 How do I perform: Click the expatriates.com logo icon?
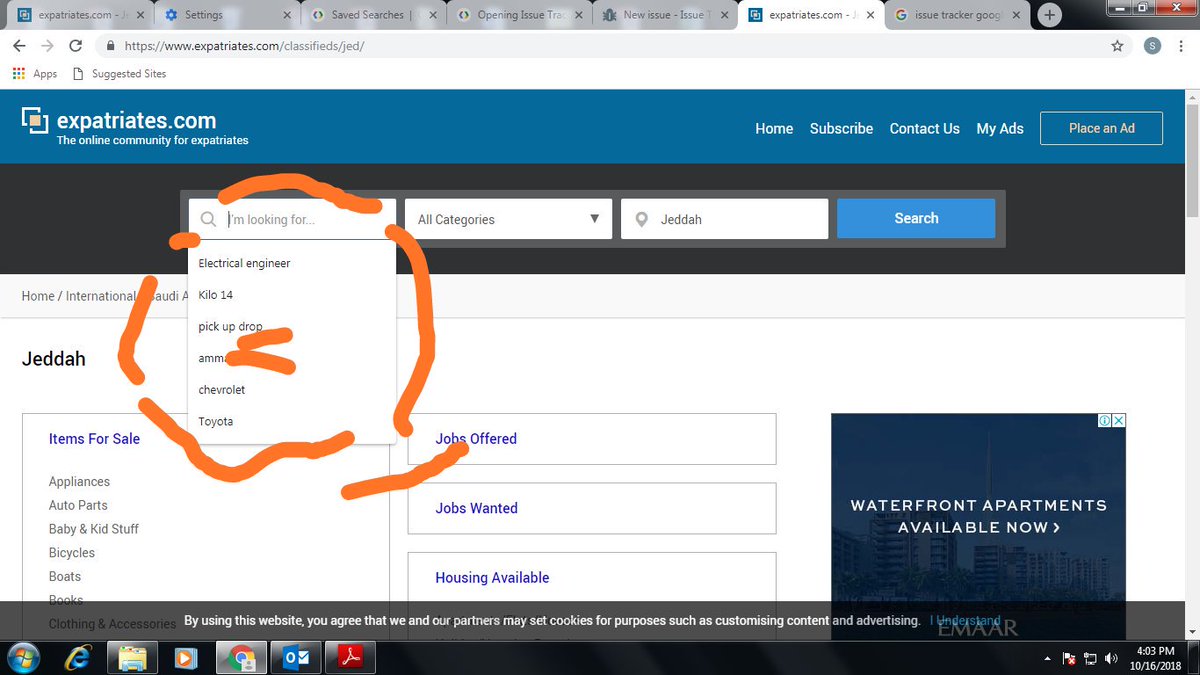click(35, 120)
